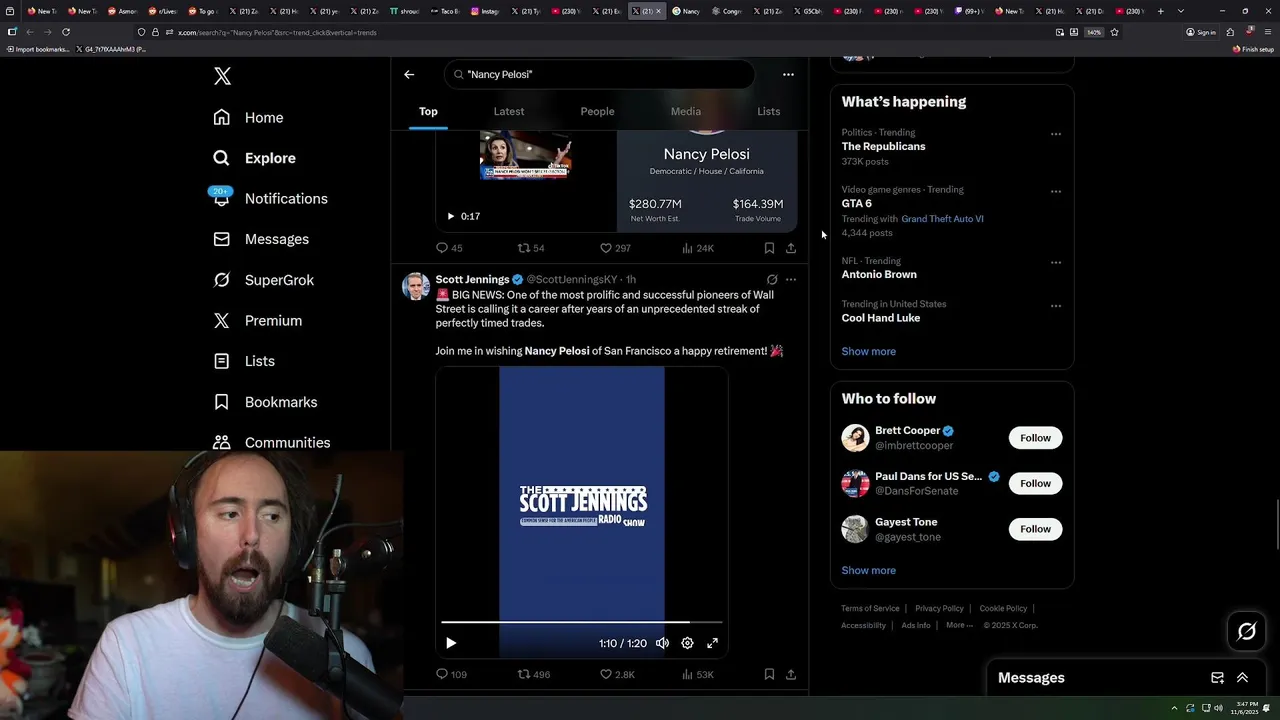Image resolution: width=1280 pixels, height=720 pixels.
Task: Open Scott Jennings profile avatar
Action: click(x=416, y=286)
